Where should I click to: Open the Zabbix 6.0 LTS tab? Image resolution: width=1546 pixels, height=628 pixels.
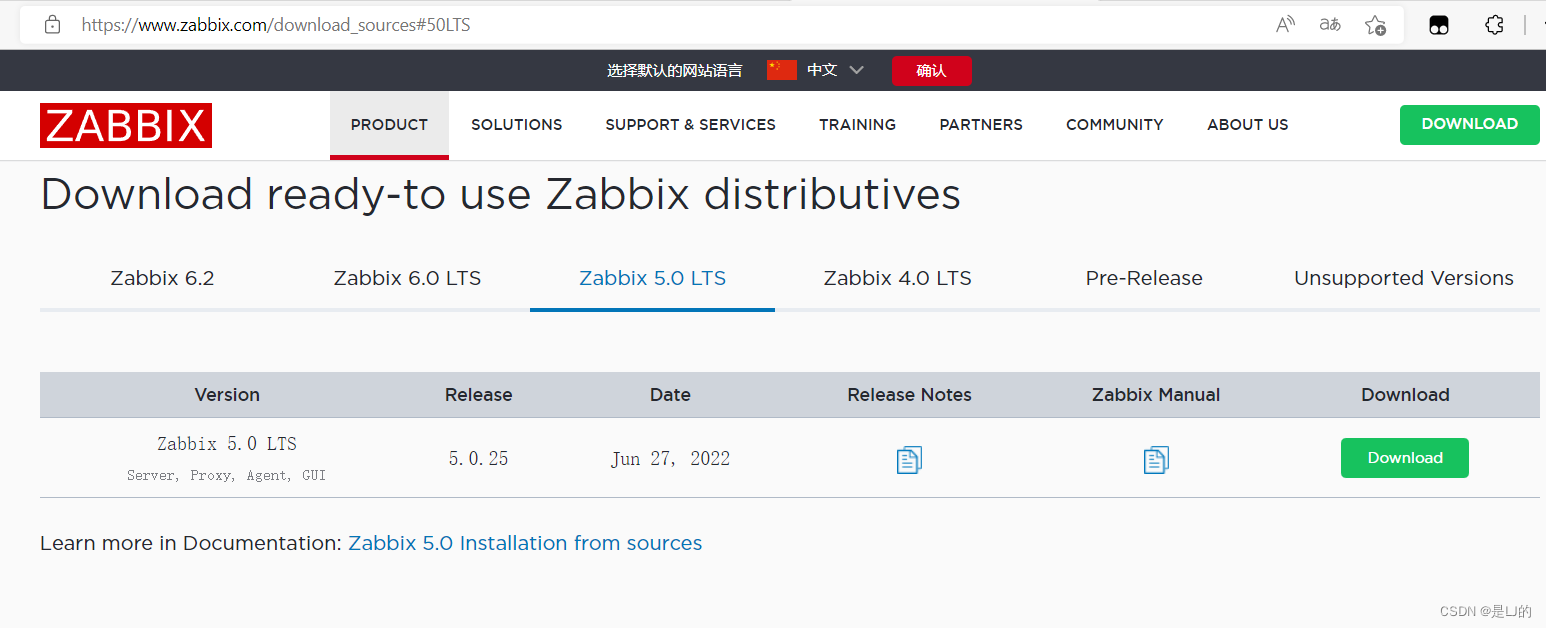point(407,278)
